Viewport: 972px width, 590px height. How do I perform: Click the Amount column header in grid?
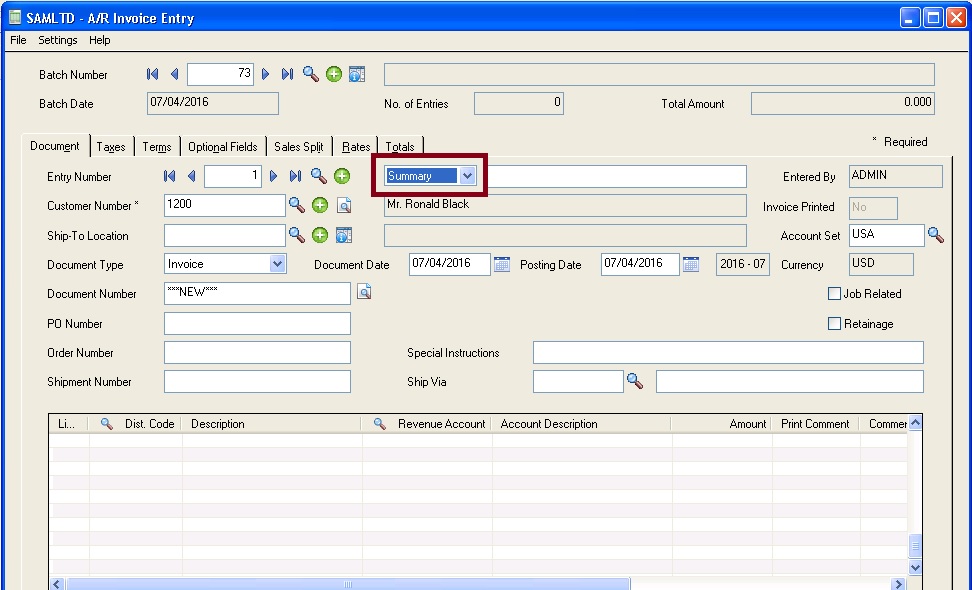(722, 424)
